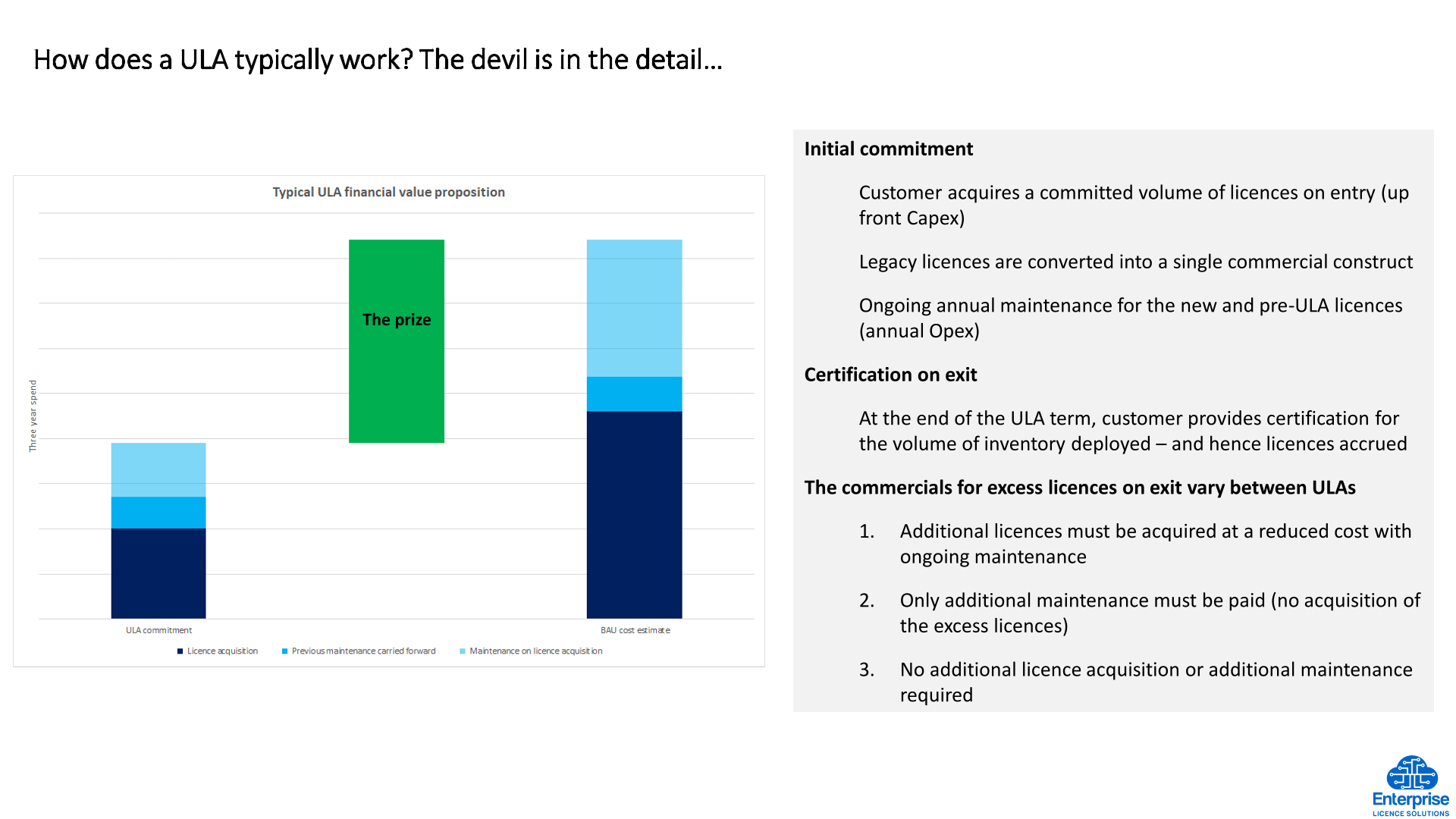Click the Licence acquisition legend swatch

click(180, 651)
